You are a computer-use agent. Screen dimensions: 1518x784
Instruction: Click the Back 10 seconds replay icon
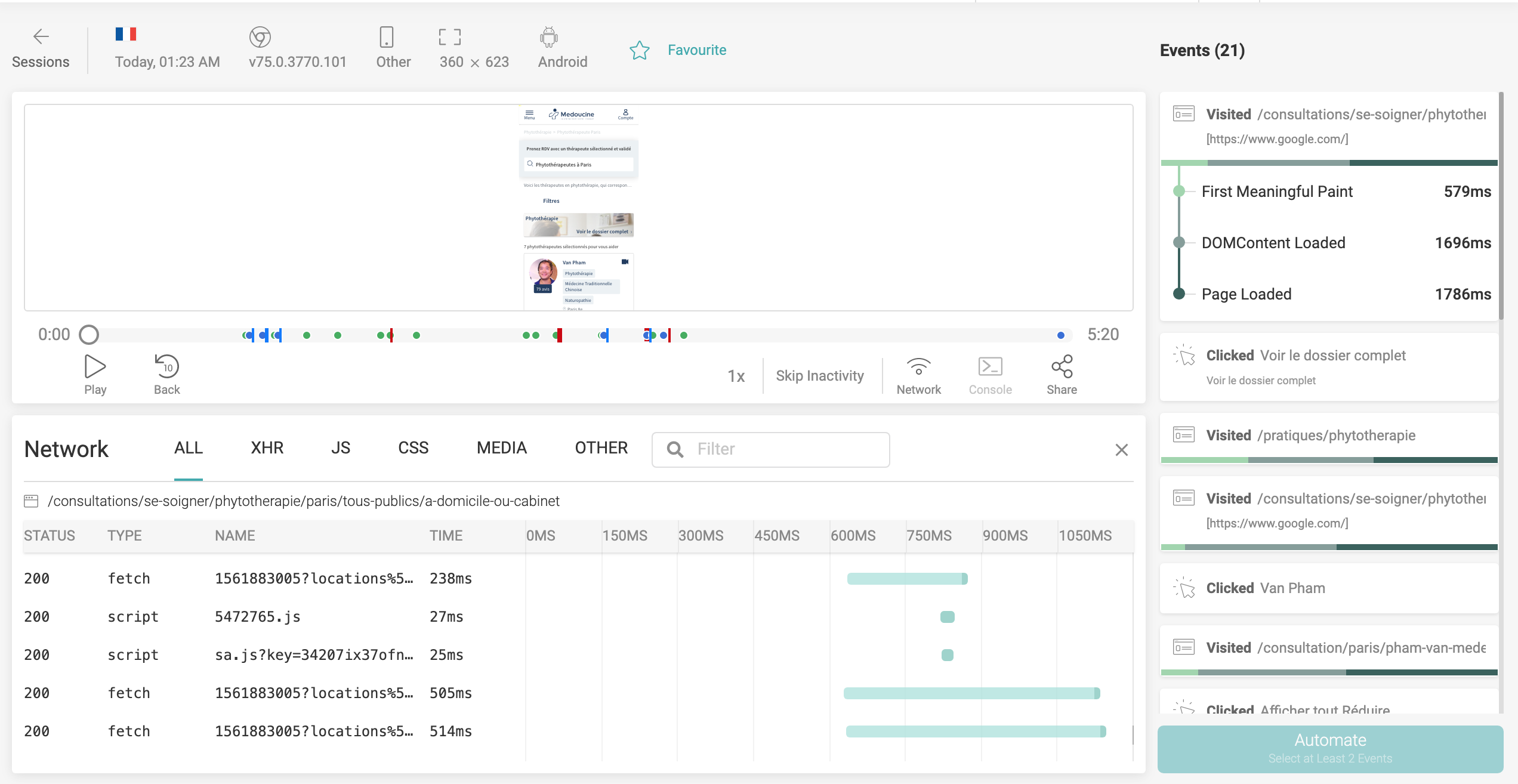point(166,366)
